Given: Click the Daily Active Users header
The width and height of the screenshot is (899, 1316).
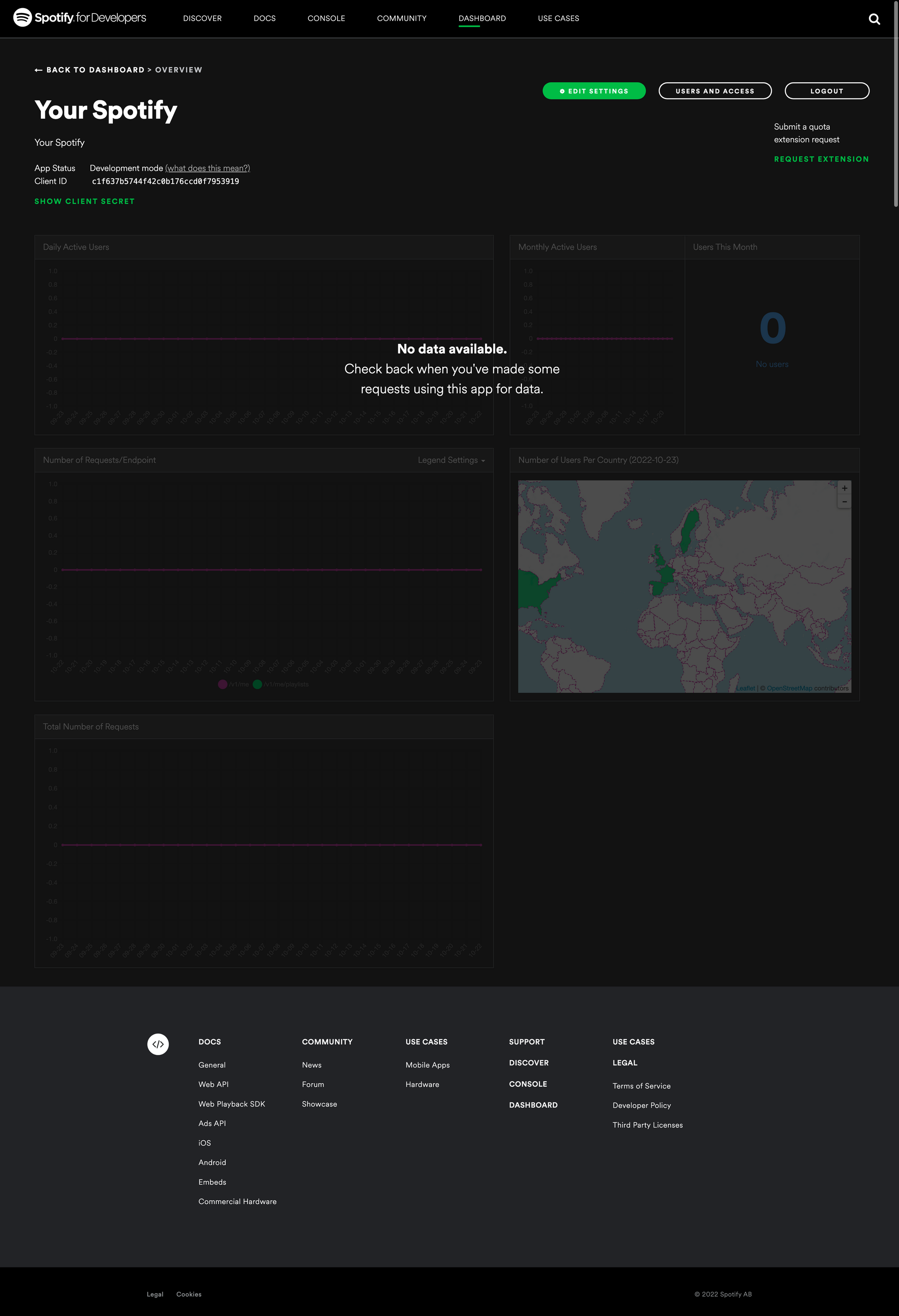Looking at the screenshot, I should pos(76,247).
